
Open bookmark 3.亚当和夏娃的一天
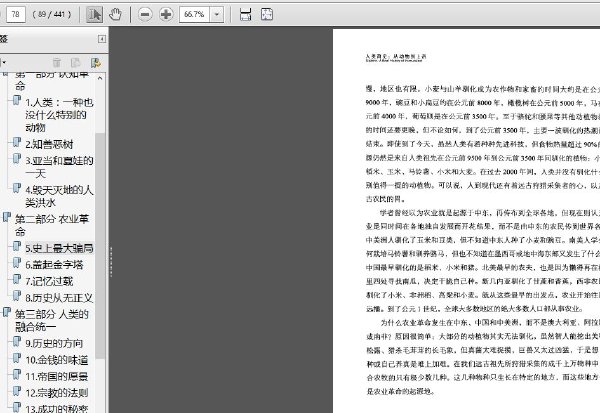click(x=59, y=167)
